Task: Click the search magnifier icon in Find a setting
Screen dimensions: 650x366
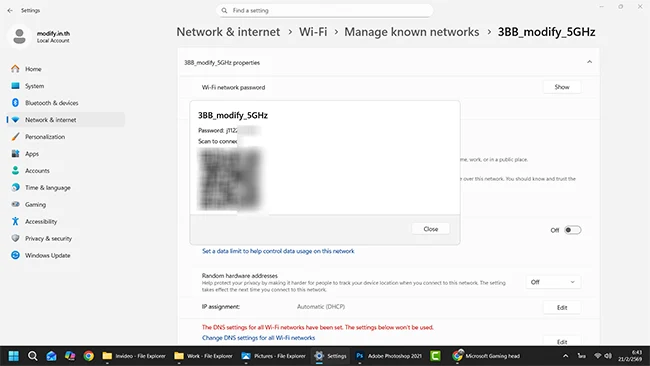Action: coord(224,10)
